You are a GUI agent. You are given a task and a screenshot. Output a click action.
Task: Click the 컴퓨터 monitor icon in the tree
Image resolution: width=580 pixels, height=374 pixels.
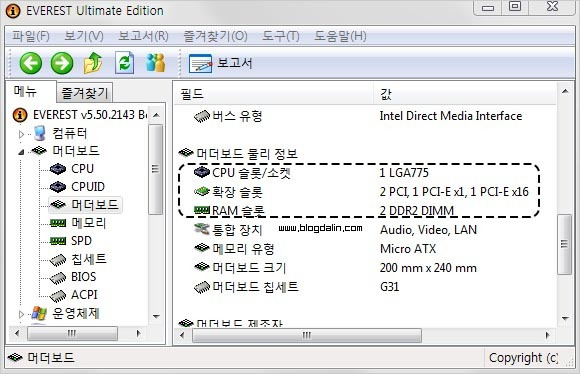(x=39, y=133)
